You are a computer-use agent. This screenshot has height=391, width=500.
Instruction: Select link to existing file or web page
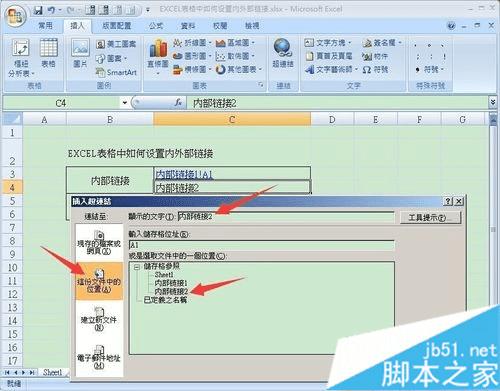[x=99, y=243]
